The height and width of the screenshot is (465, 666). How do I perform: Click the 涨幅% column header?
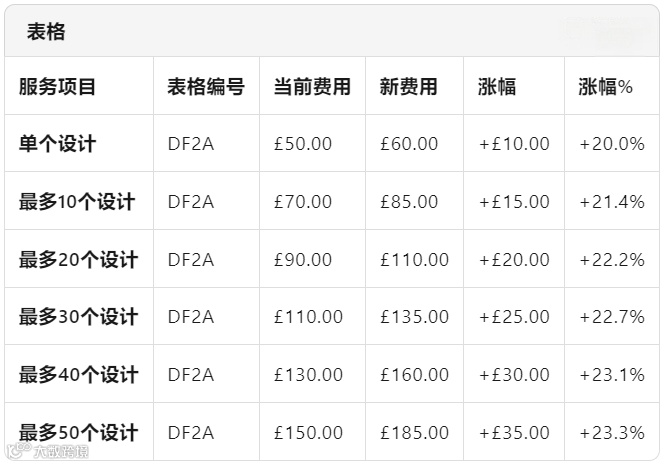tap(605, 87)
